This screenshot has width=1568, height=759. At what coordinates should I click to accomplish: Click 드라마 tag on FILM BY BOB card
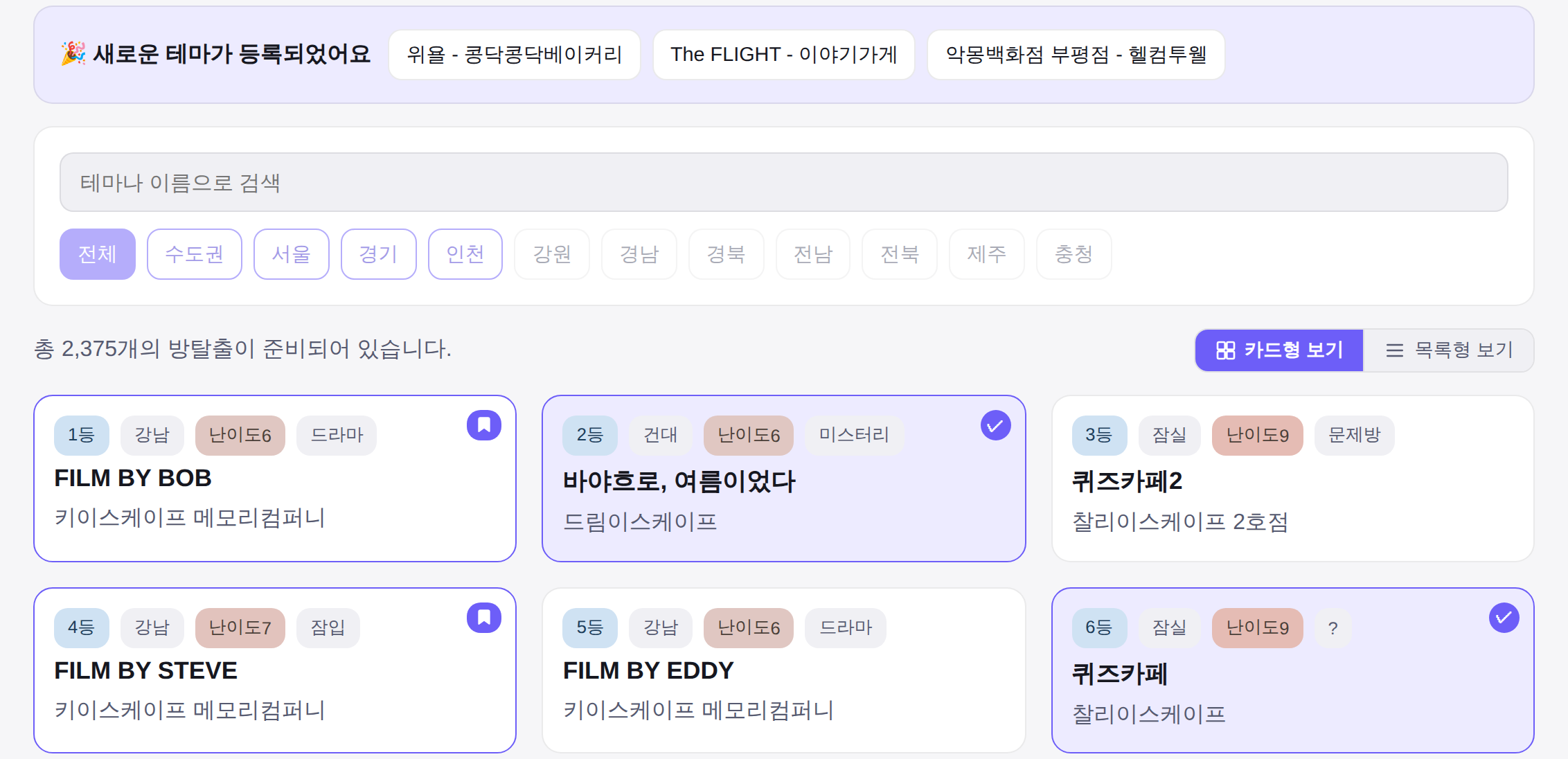(337, 435)
